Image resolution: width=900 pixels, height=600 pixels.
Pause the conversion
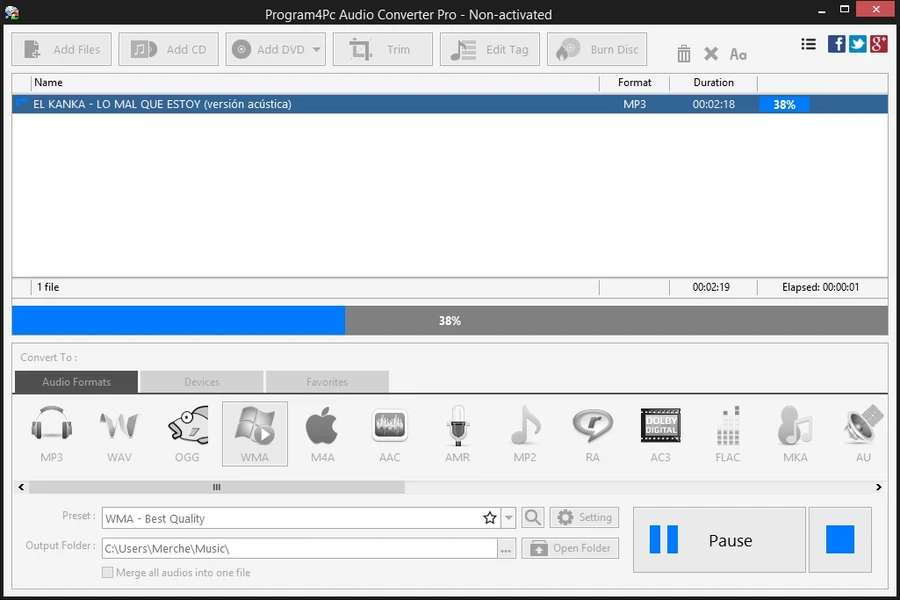click(719, 540)
